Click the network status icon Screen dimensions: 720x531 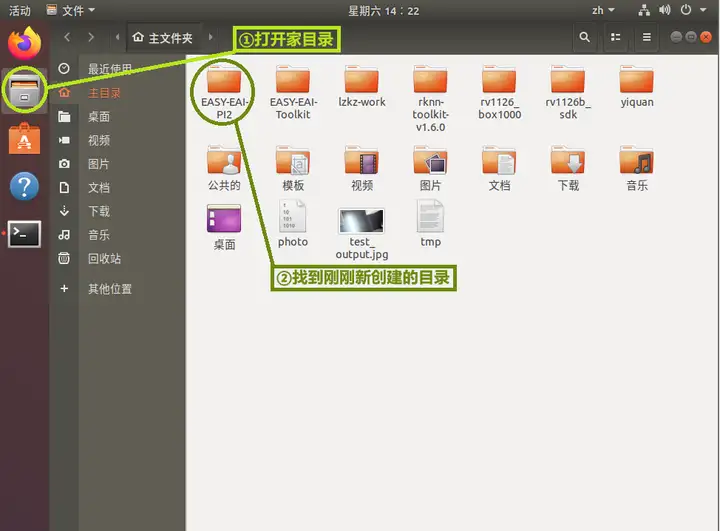pos(644,10)
